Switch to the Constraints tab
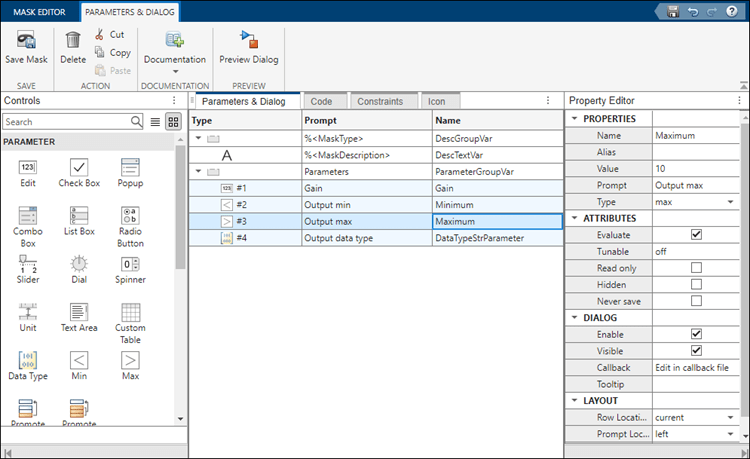 click(380, 101)
